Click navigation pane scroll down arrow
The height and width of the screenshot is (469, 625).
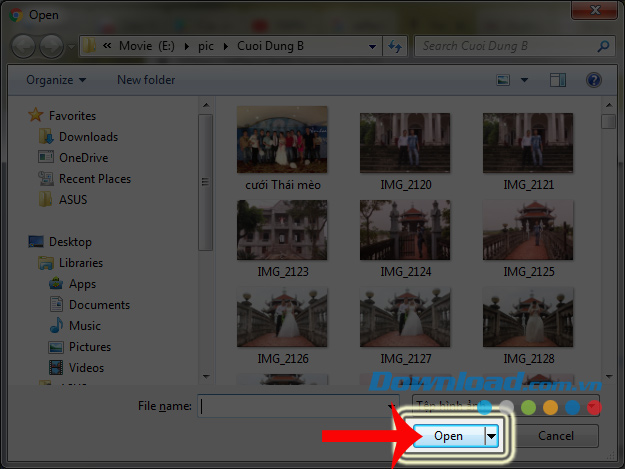(206, 376)
